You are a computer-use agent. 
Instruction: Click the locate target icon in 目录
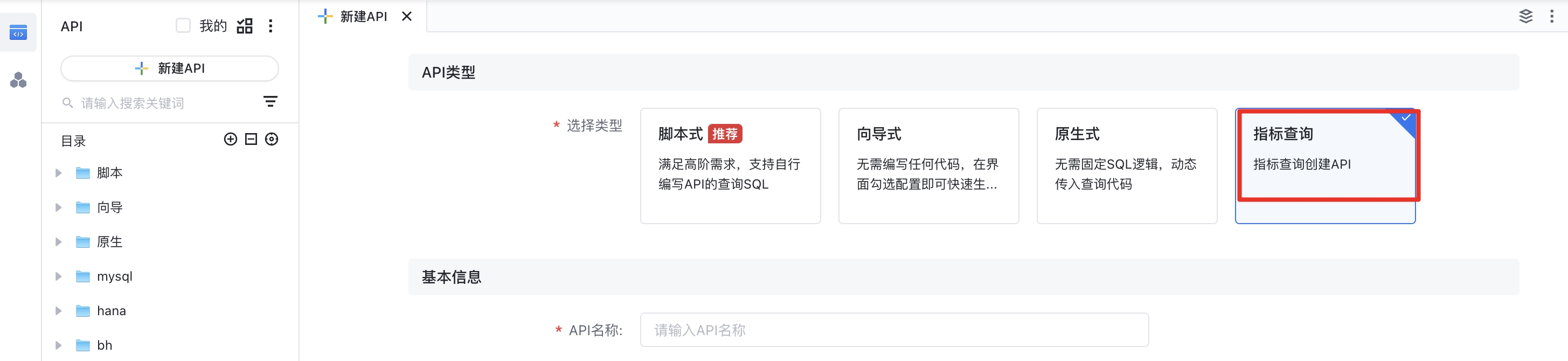coord(272,140)
